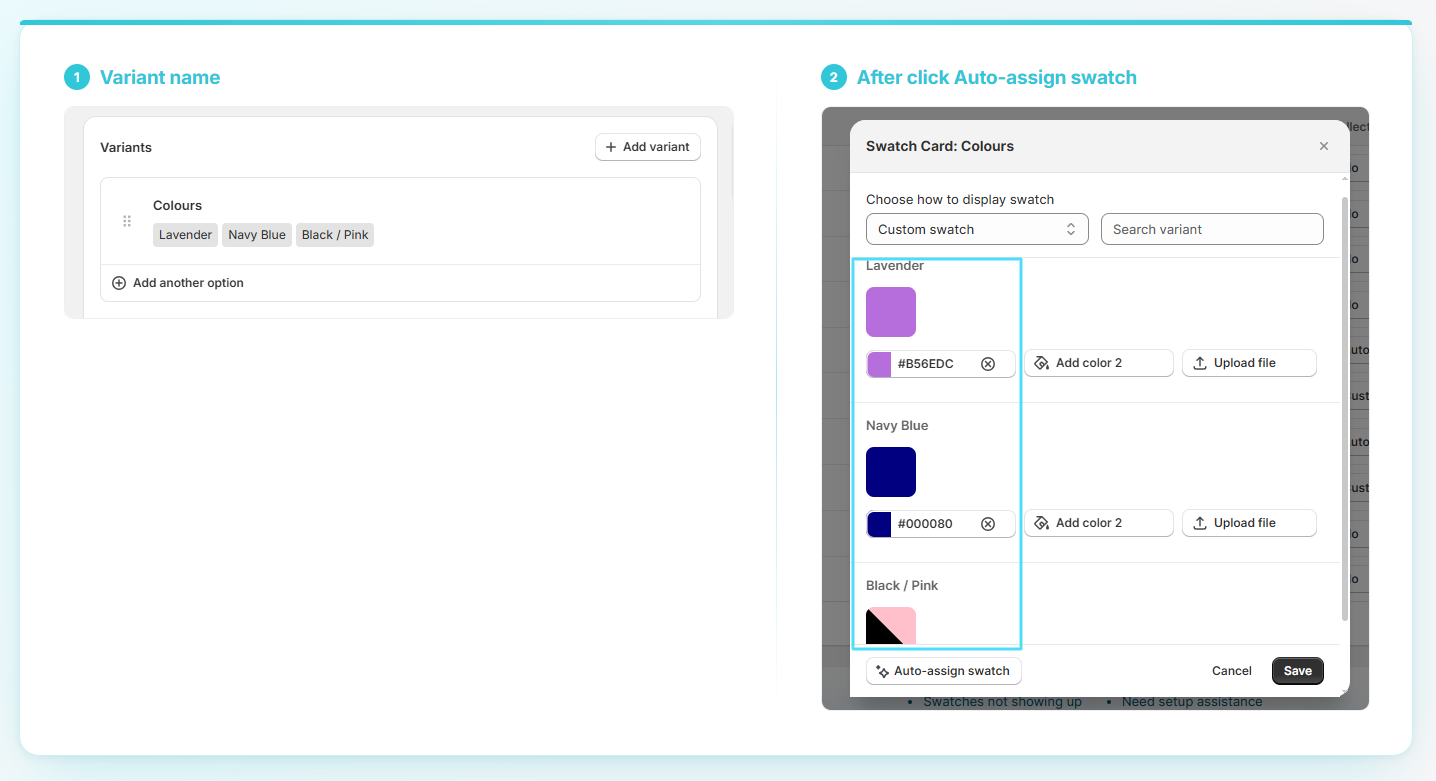Select the large Lavender purple swatch
The width and height of the screenshot is (1436, 781).
coord(891,312)
